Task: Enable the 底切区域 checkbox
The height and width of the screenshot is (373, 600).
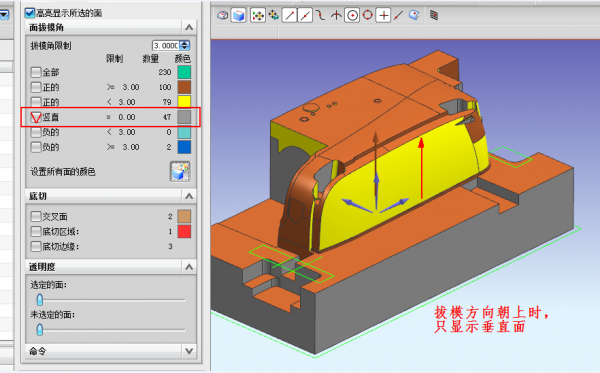Action: click(x=36, y=231)
